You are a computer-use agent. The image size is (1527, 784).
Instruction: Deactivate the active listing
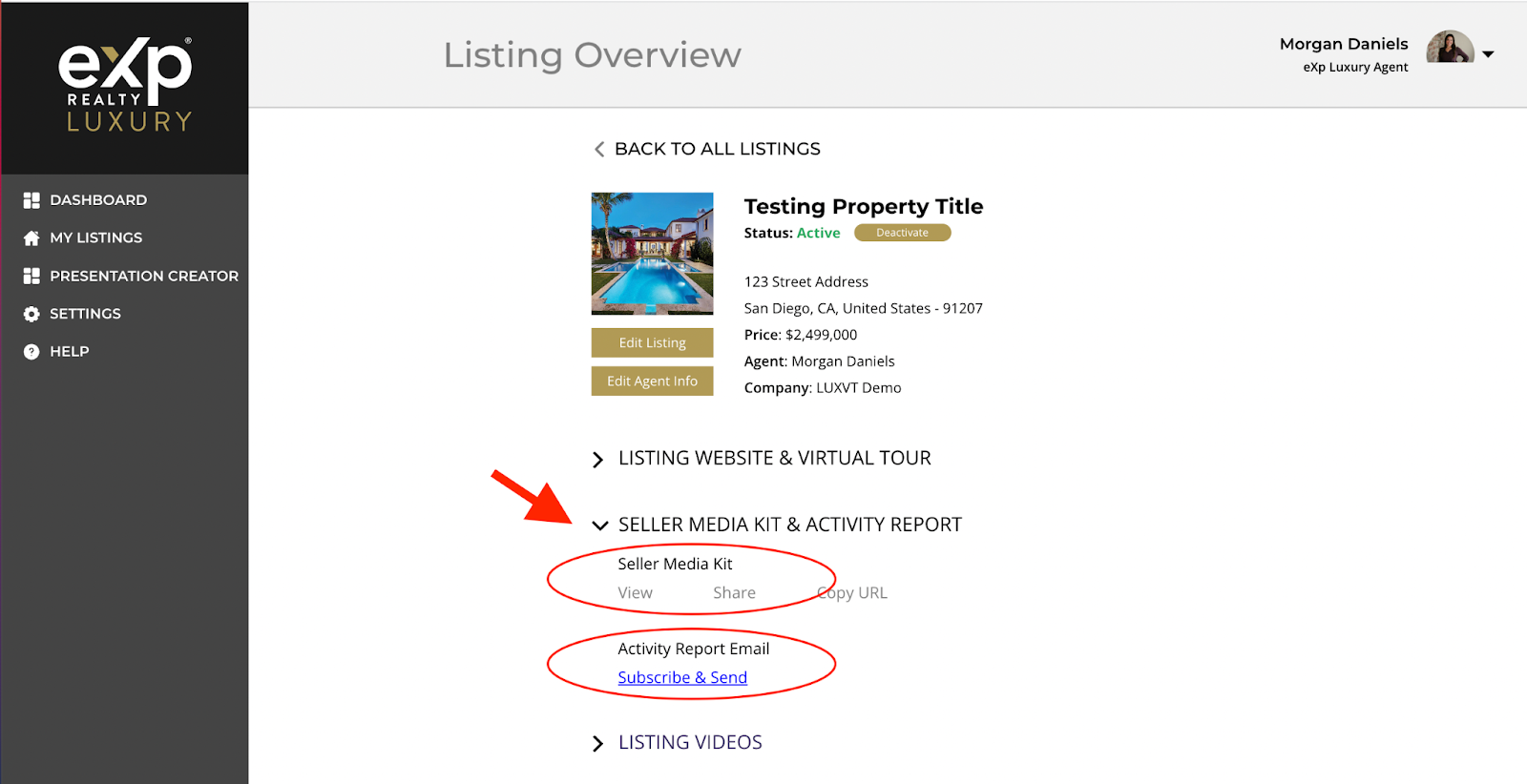(902, 233)
